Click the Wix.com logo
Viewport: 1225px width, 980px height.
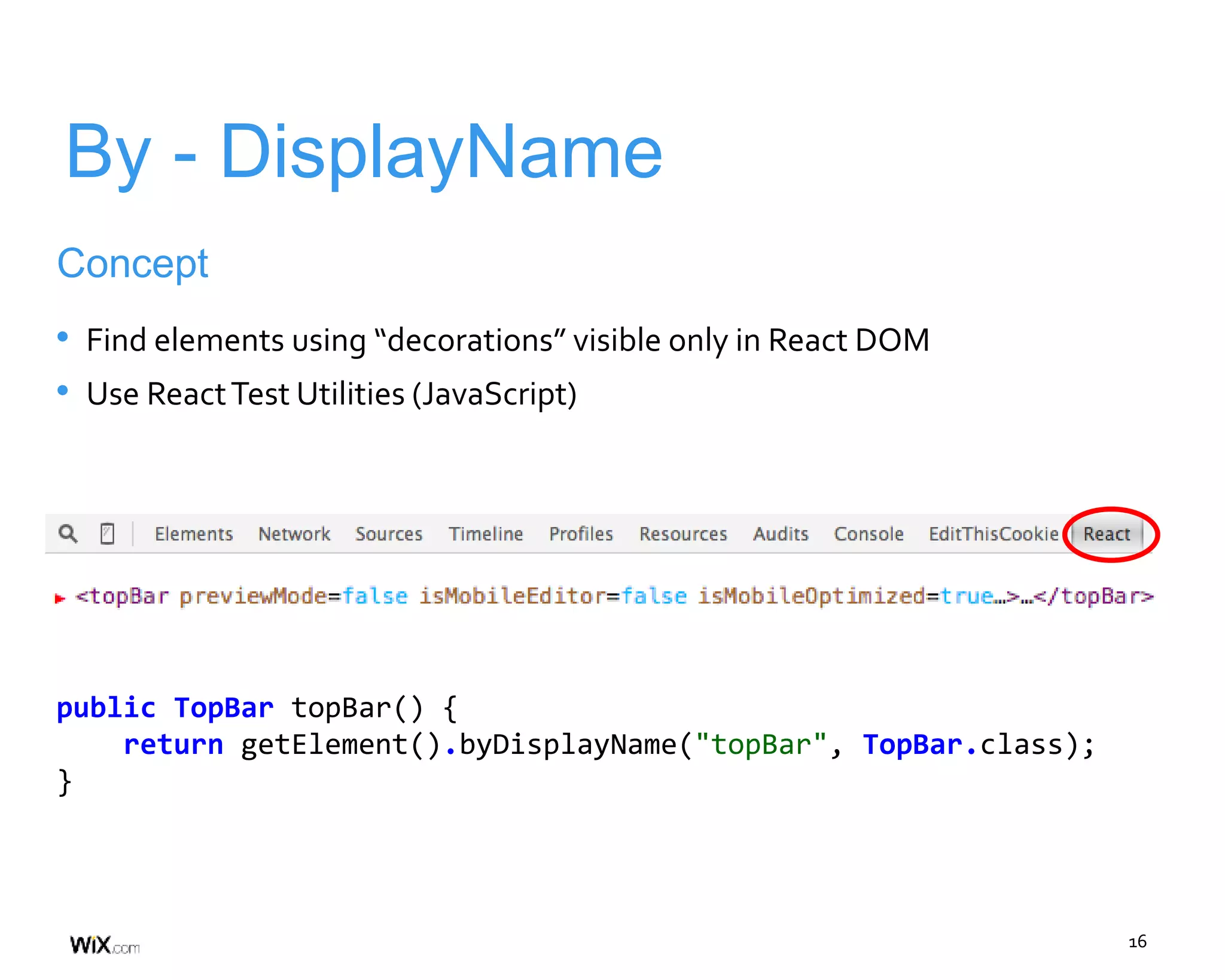105,945
